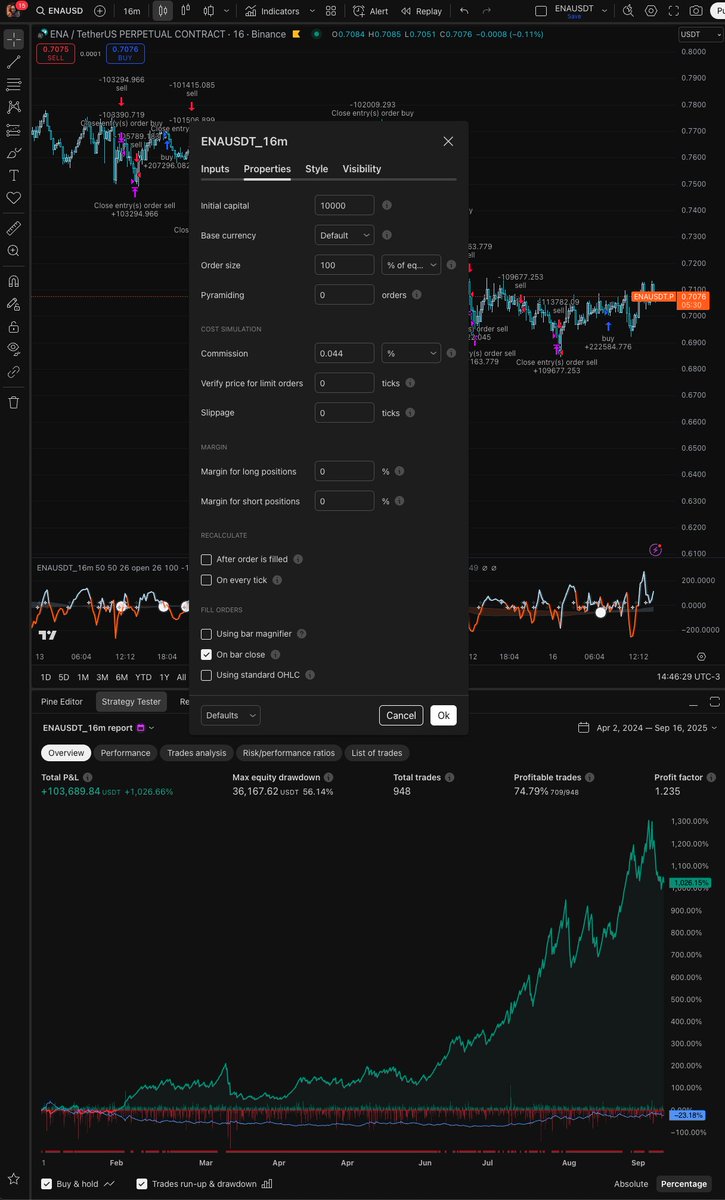Viewport: 725px width, 1200px height.
Task: Activate the zoom in tool
Action: [14, 251]
